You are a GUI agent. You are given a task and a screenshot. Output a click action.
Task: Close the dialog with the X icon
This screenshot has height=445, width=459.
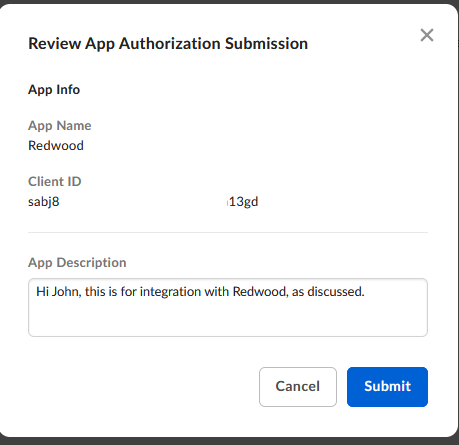(427, 35)
